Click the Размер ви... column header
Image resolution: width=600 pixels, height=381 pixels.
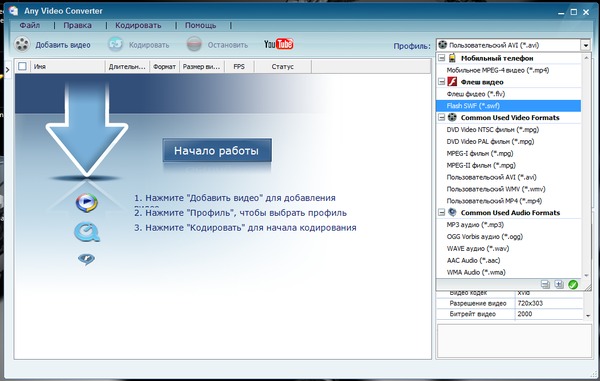tap(202, 66)
